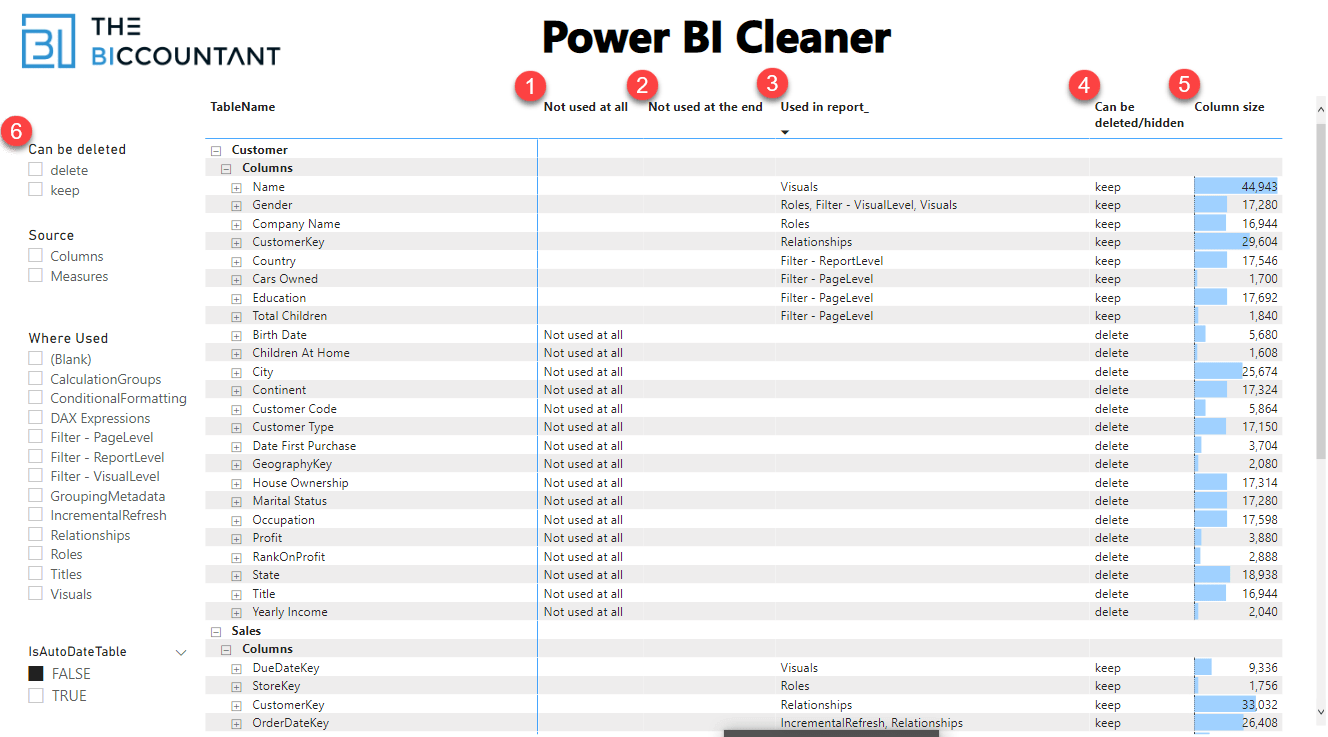Click the TableName column header
1328x737 pixels.
pos(242,107)
